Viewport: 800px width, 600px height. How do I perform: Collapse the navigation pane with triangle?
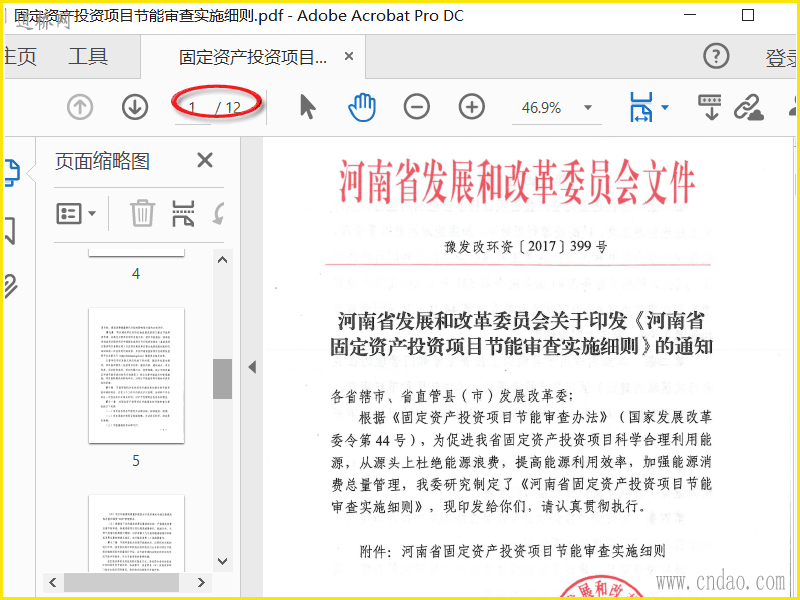pyautogui.click(x=252, y=367)
